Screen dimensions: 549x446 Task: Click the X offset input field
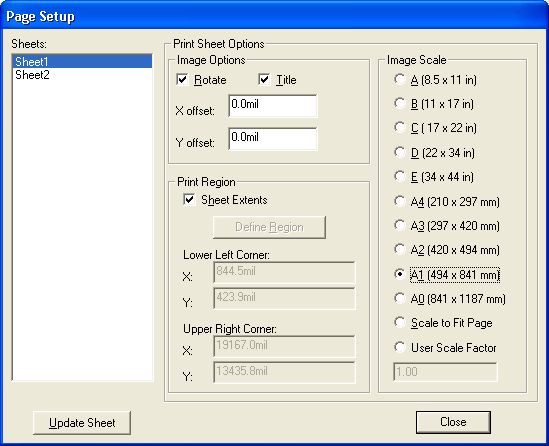pyautogui.click(x=273, y=106)
